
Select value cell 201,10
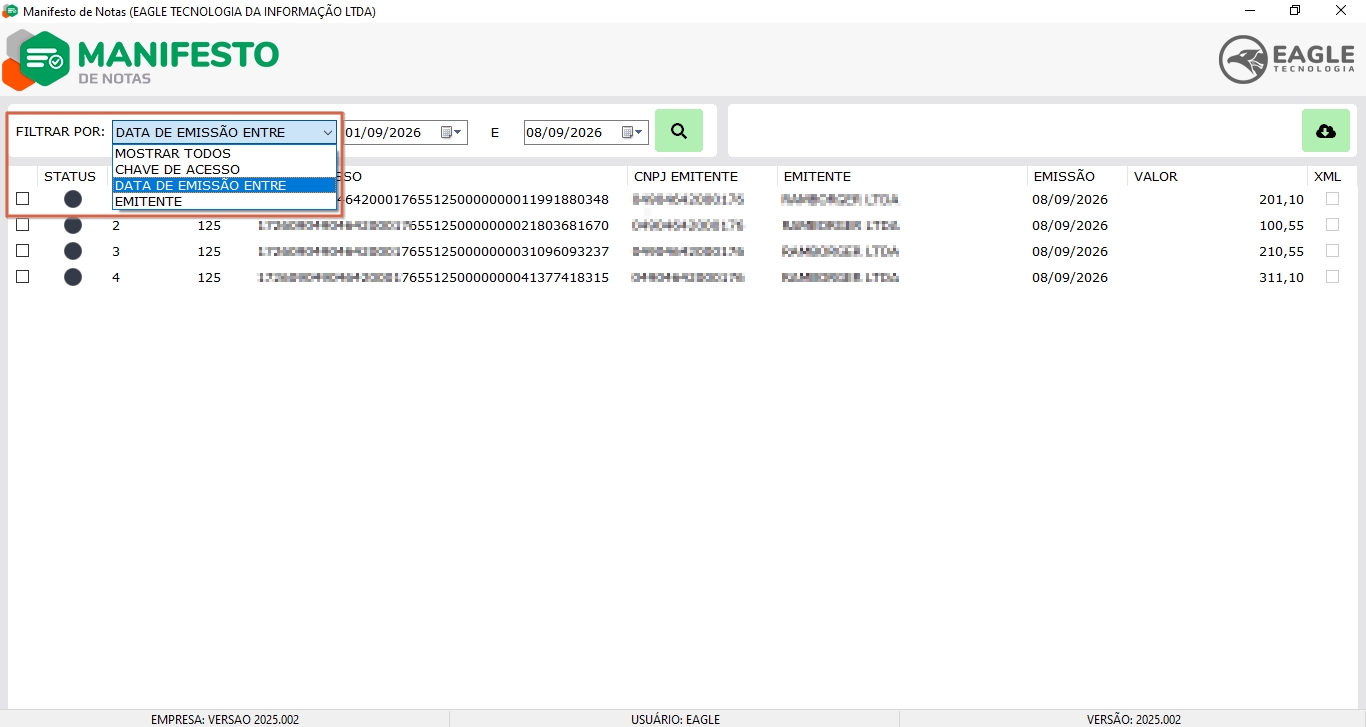pos(1281,200)
